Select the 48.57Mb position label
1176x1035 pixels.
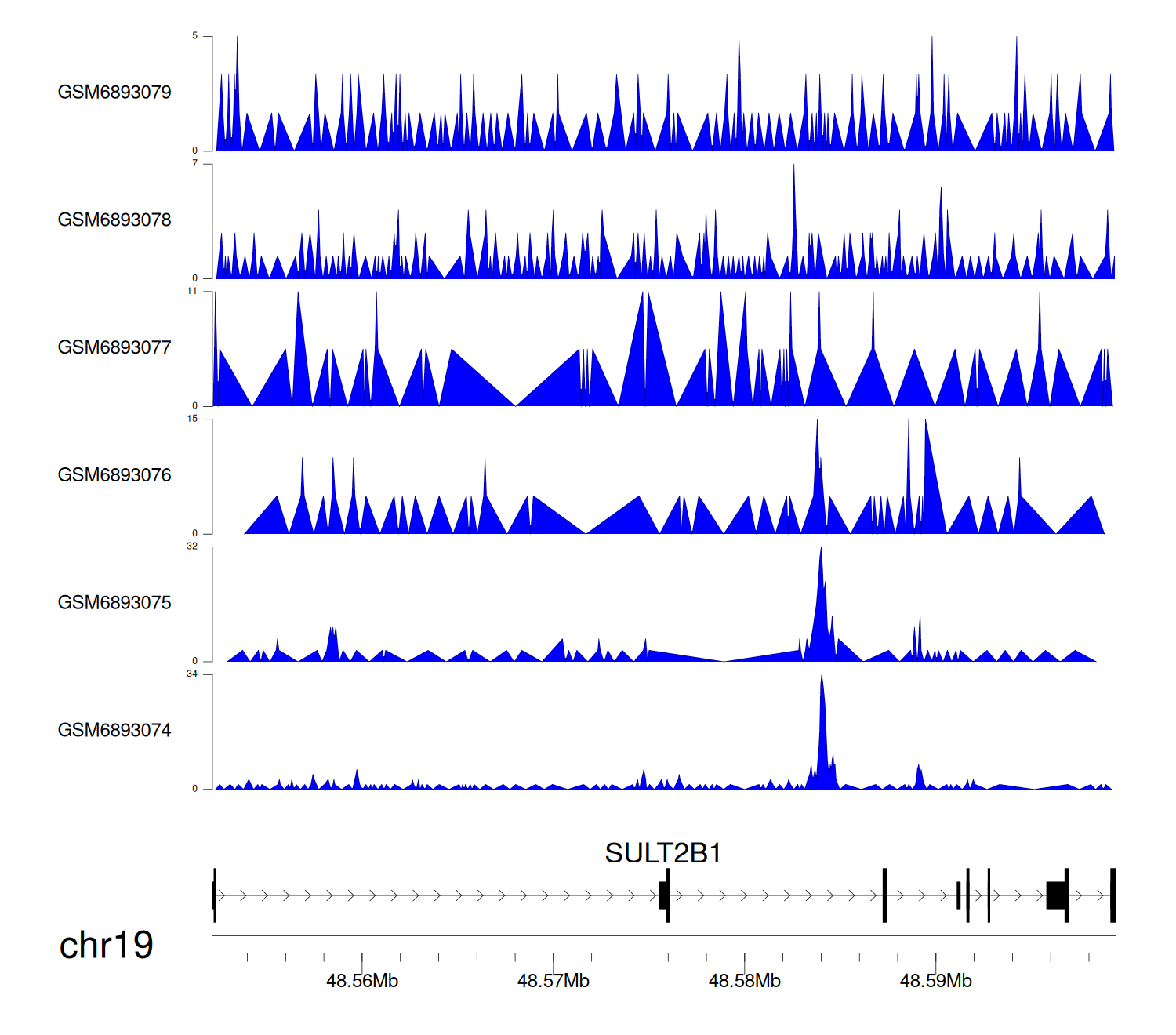554,981
